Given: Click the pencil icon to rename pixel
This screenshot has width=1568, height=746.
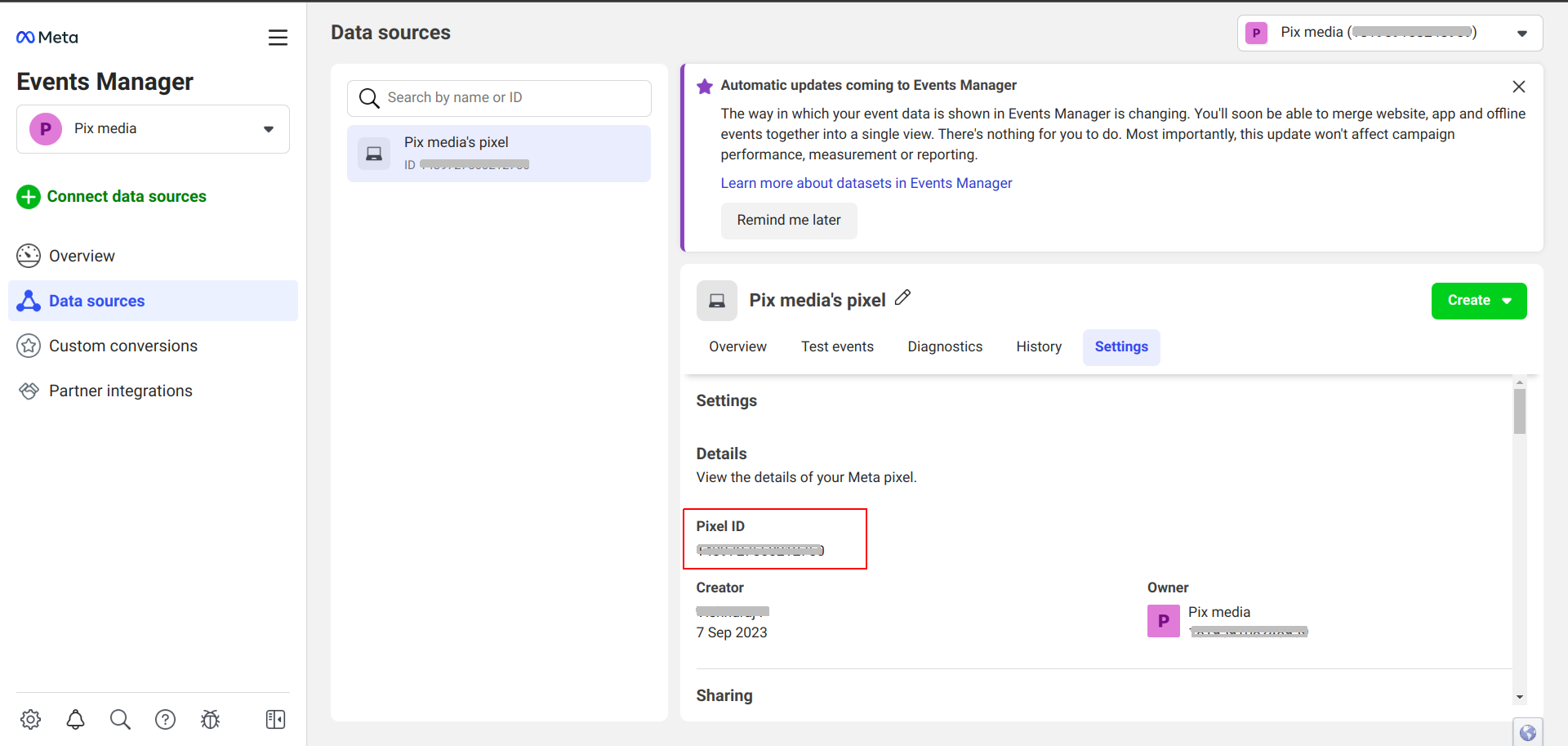Looking at the screenshot, I should pyautogui.click(x=902, y=298).
